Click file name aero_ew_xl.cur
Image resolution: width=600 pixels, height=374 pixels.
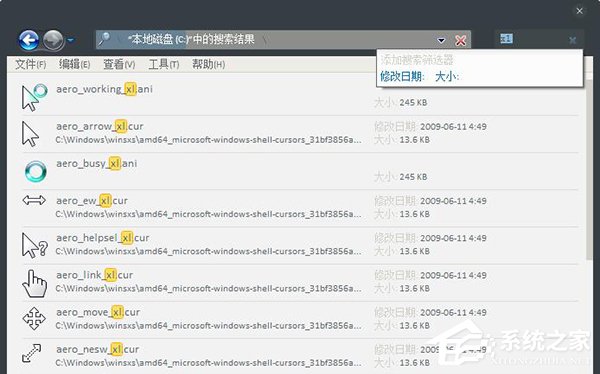coord(92,201)
